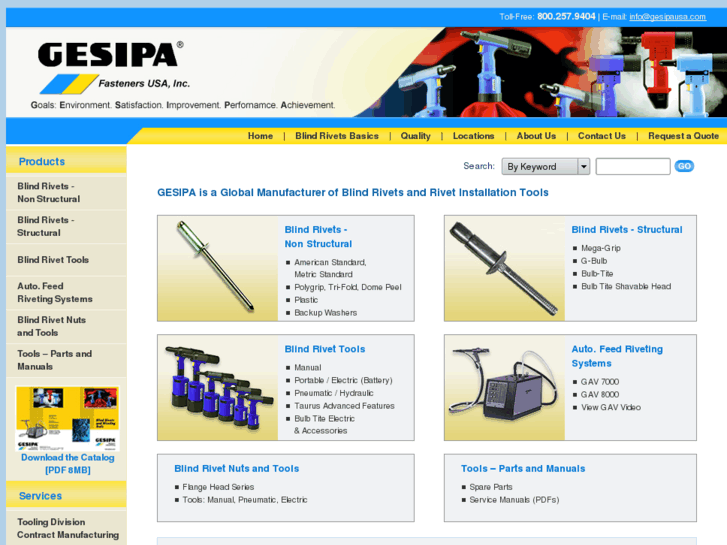This screenshot has height=545, width=727.
Task: Click the Portable / Electric (Battery) item
Action: coord(343,380)
